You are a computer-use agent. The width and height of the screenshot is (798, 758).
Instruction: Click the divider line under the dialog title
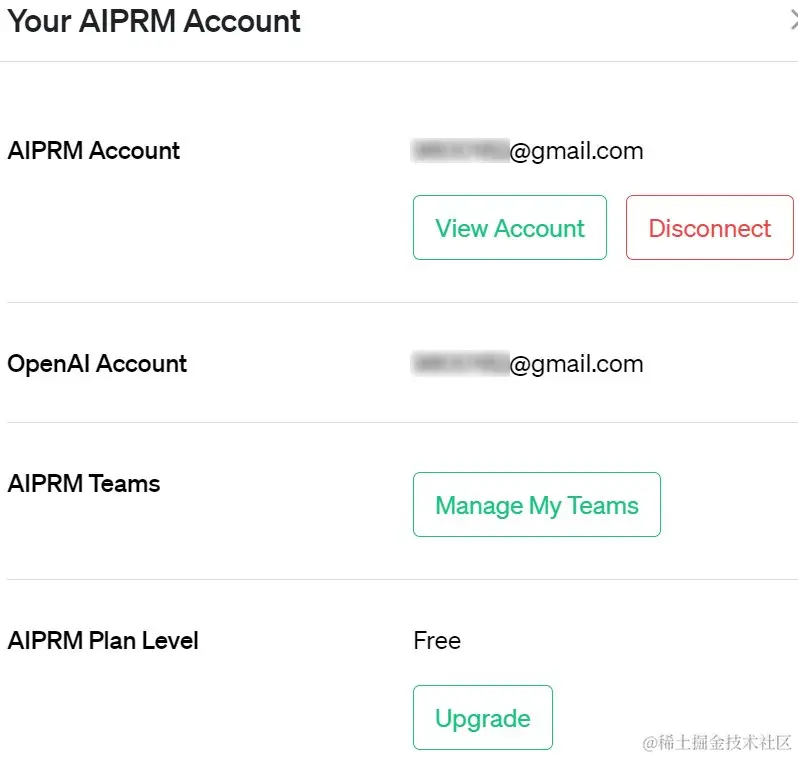399,62
